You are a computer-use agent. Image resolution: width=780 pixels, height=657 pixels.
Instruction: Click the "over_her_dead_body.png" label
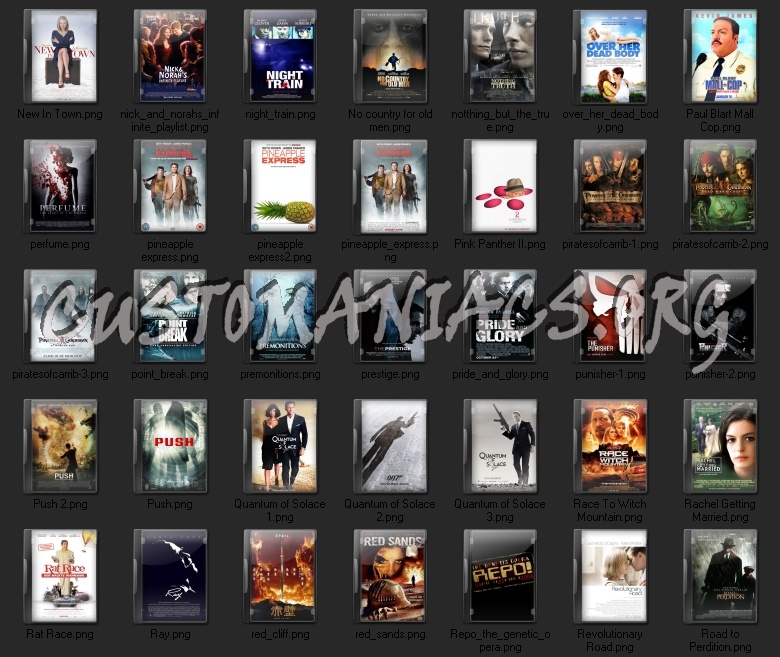point(610,120)
